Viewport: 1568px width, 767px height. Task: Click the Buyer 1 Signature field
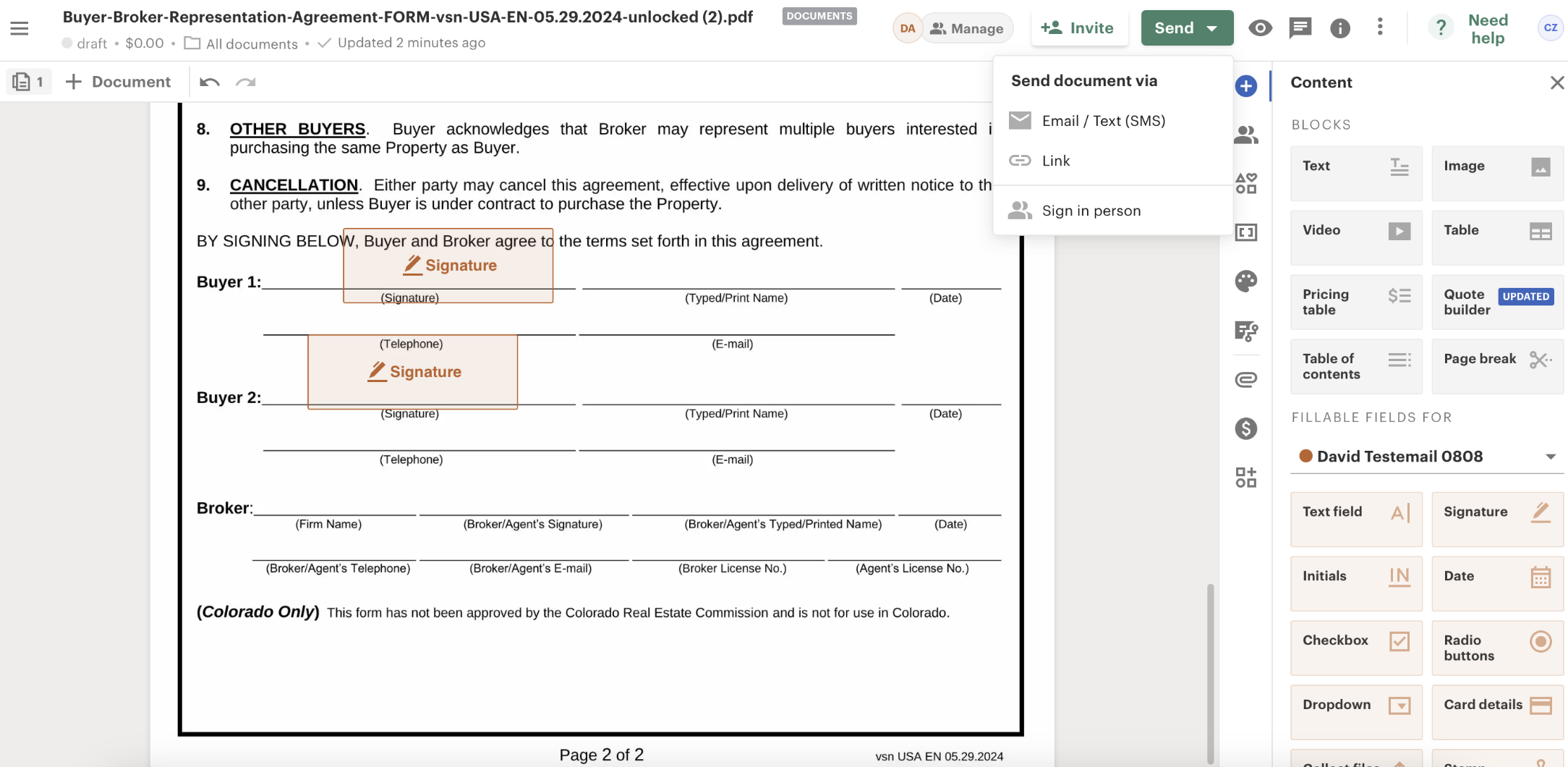[448, 266]
